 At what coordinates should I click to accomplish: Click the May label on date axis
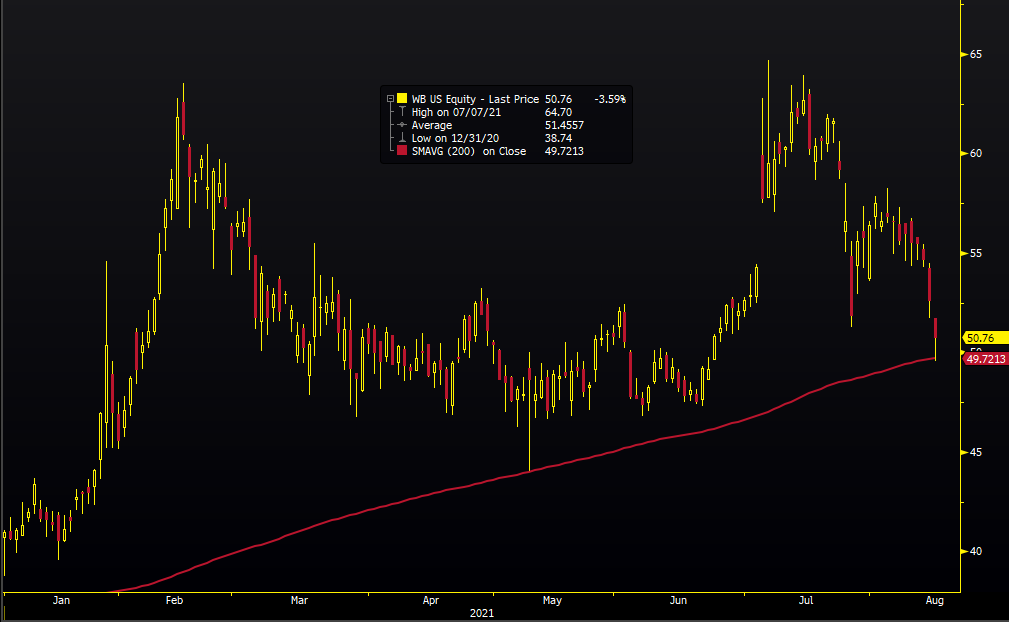click(x=552, y=600)
